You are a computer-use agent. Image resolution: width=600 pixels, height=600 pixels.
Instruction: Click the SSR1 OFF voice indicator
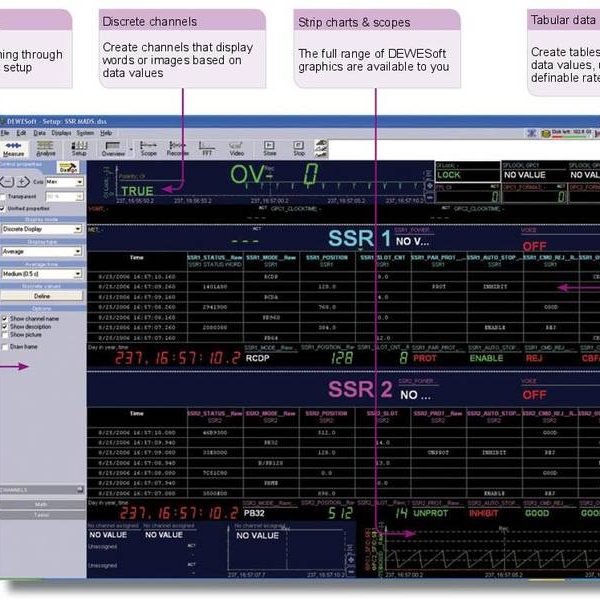(x=535, y=246)
